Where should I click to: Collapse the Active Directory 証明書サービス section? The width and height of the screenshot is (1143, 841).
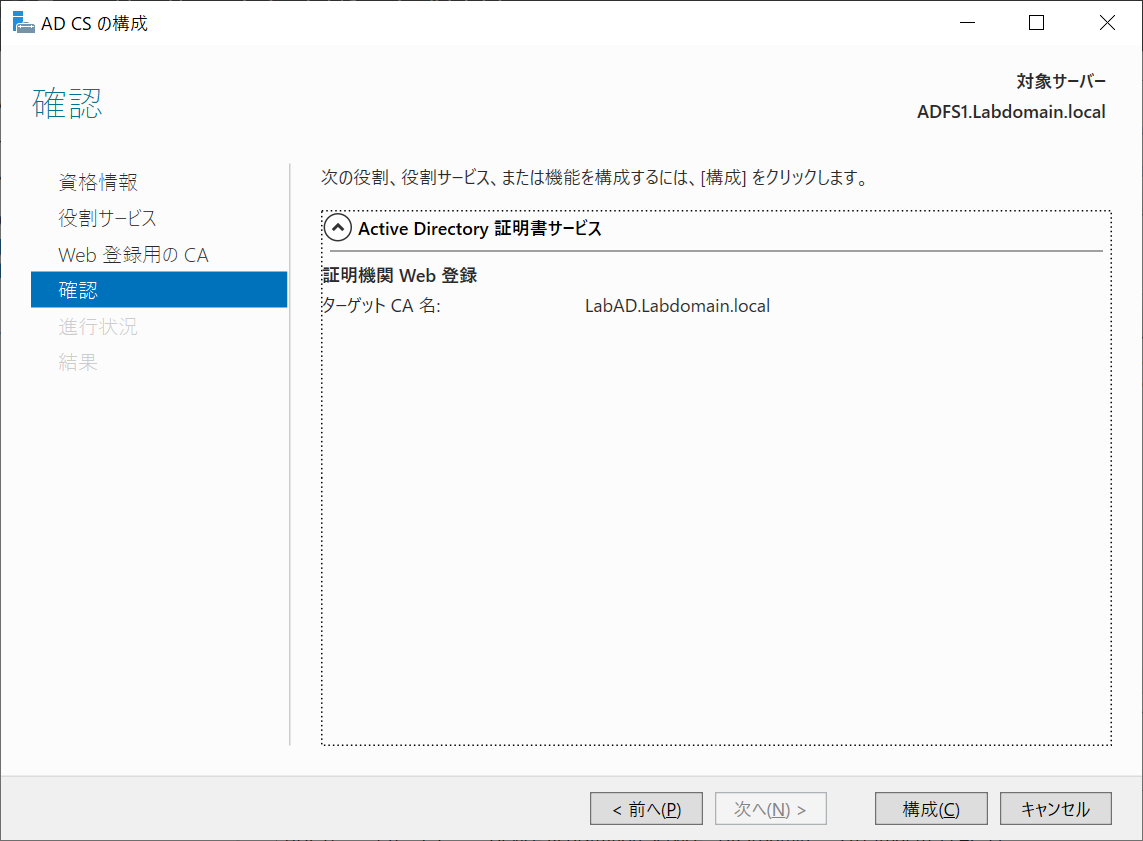[338, 228]
